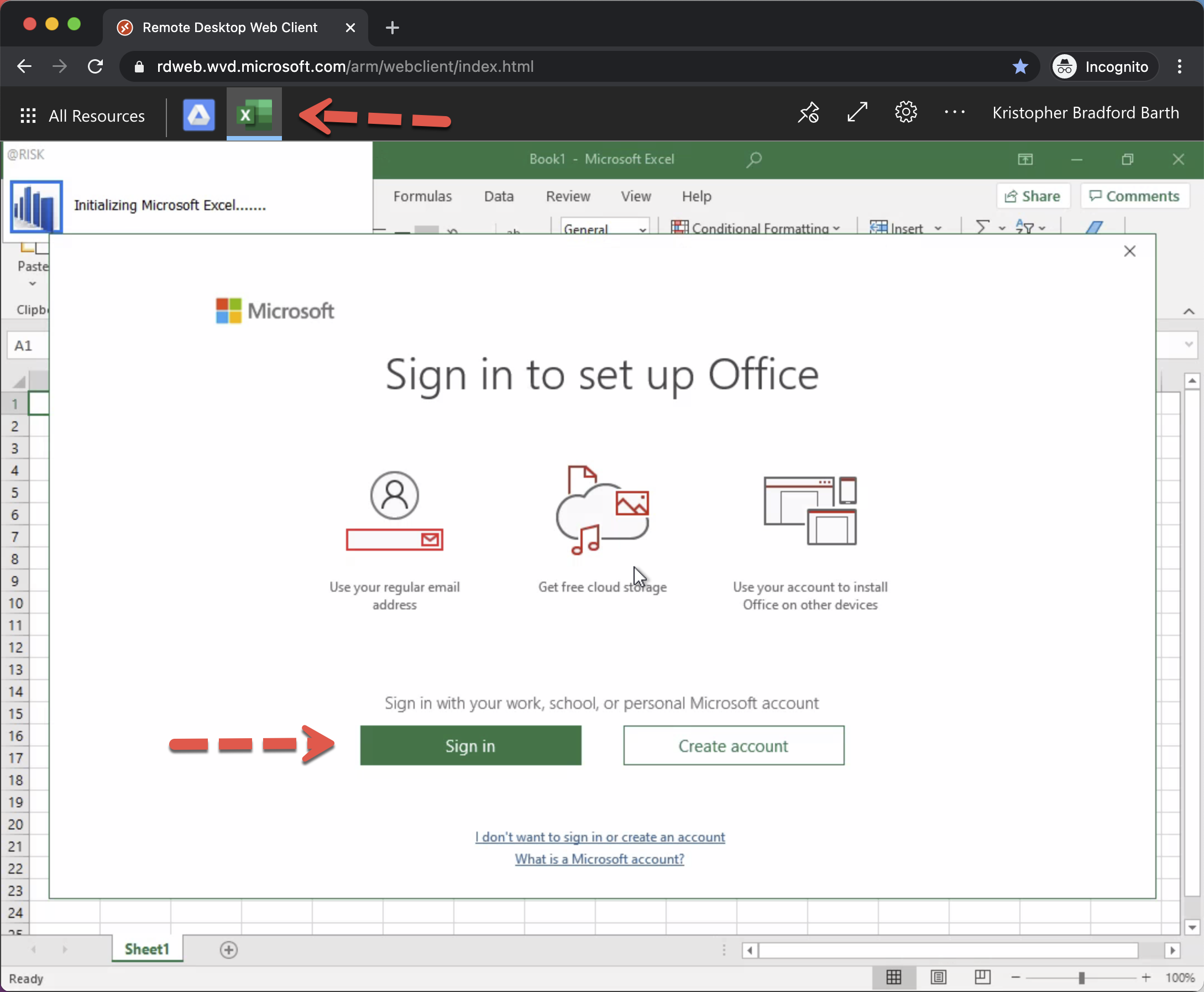Select row 20 header
Image resolution: width=1204 pixels, height=992 pixels.
pyautogui.click(x=15, y=824)
